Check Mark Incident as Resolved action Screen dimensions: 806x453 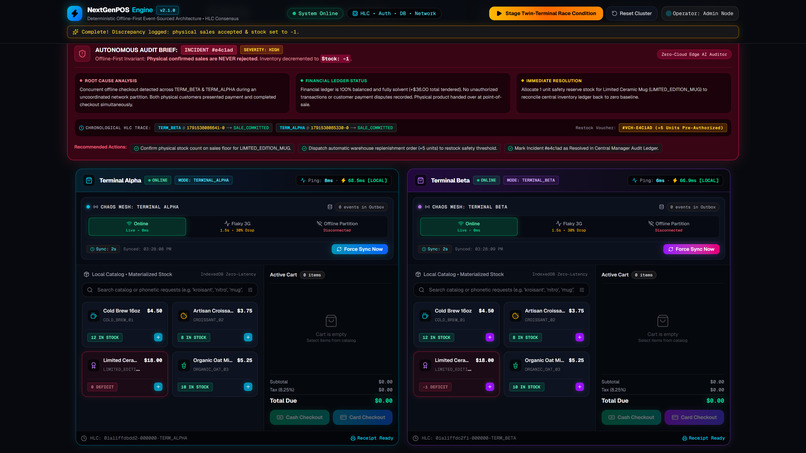[x=583, y=148]
